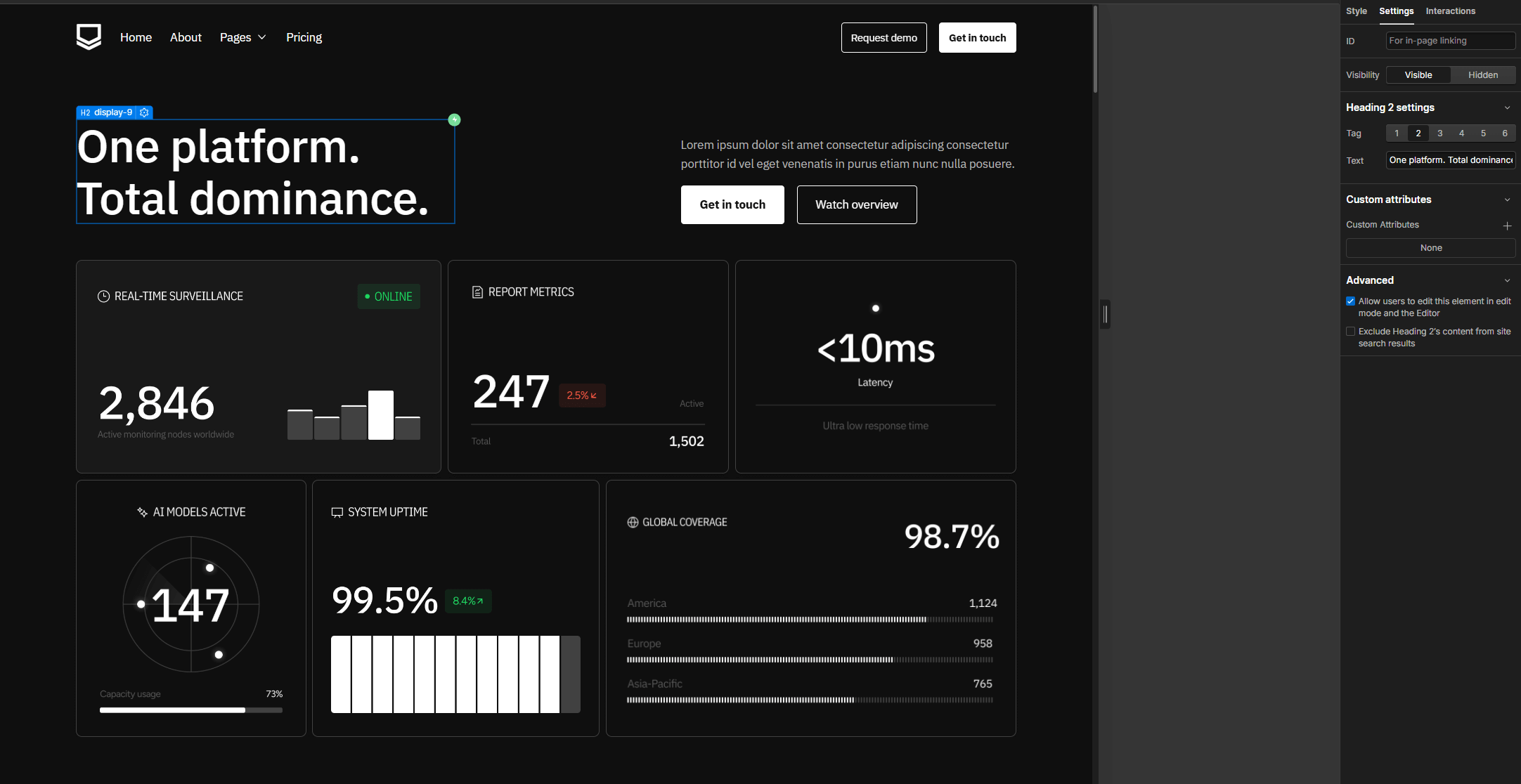Screen dimensions: 1521x784
Task: Click the globe icon beside Global Coverage
Action: 633,522
